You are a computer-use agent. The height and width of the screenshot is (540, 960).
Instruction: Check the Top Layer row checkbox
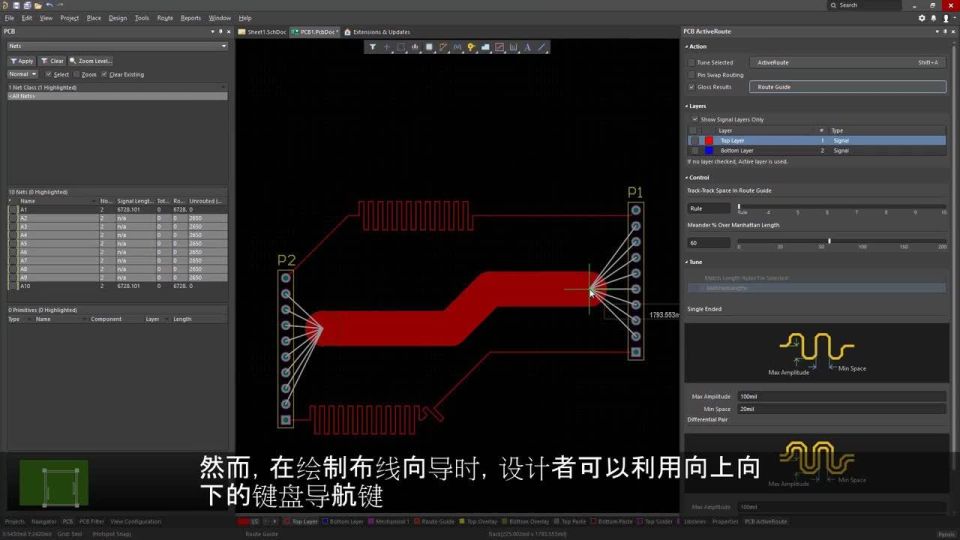click(695, 140)
